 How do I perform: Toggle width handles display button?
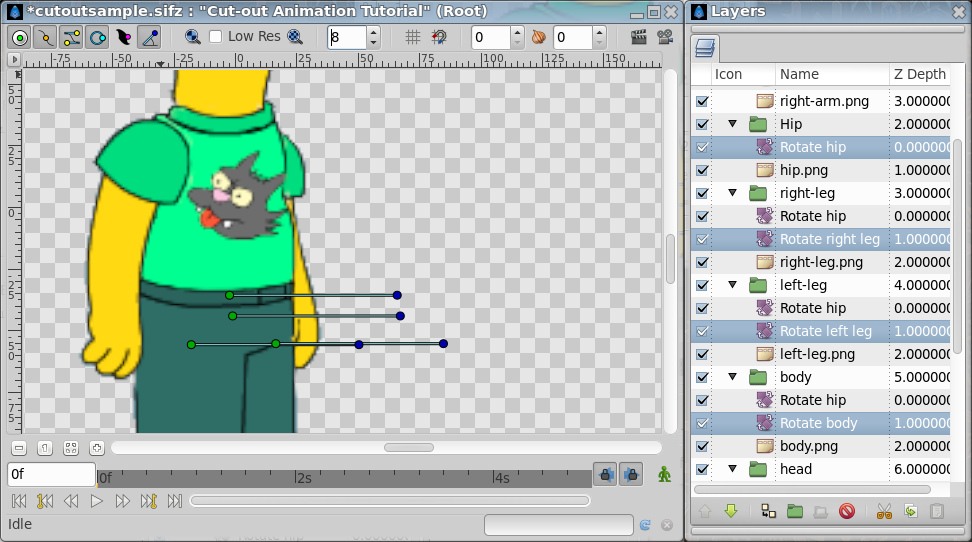(x=124, y=38)
